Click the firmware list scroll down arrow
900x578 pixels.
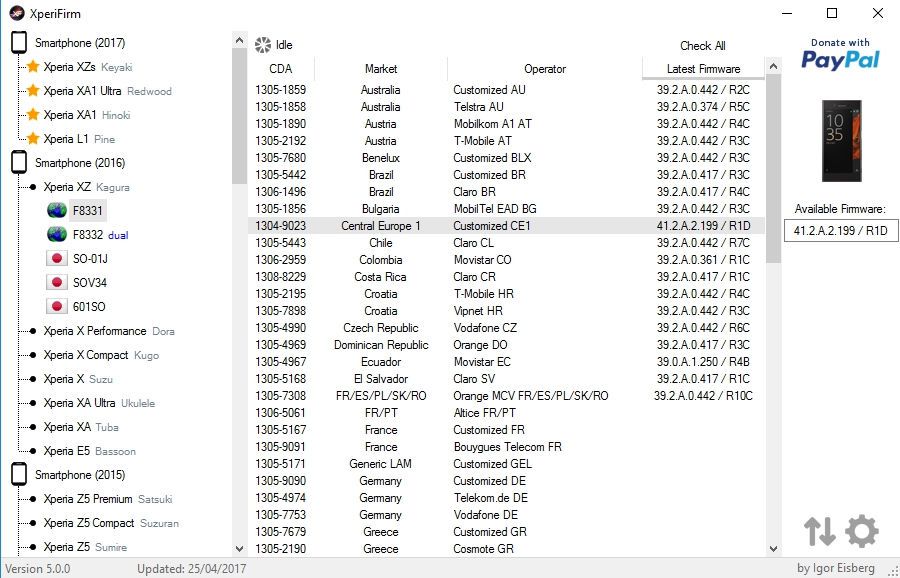(x=773, y=549)
